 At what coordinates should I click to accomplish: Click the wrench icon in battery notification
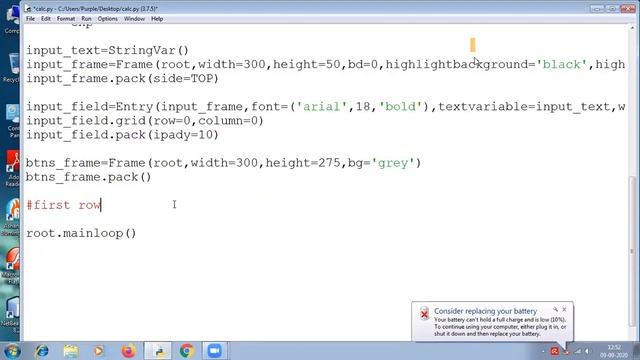click(555, 309)
